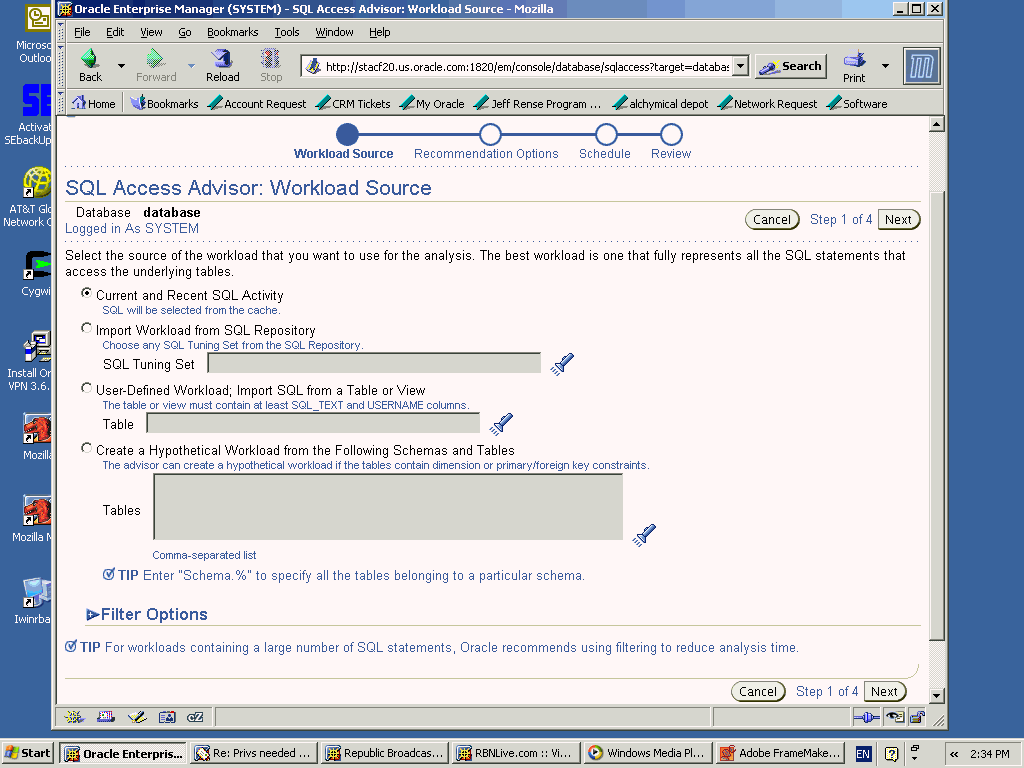Expand the Filter Options section
Screen dimensions: 1024x768
point(93,615)
